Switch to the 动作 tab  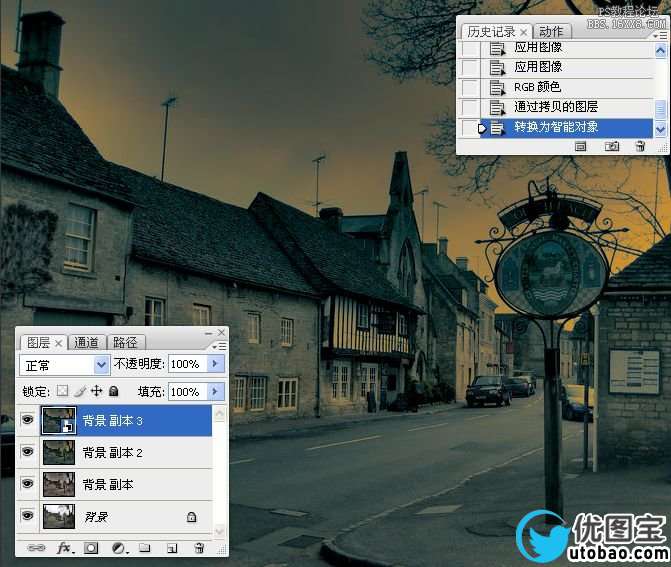pyautogui.click(x=550, y=31)
